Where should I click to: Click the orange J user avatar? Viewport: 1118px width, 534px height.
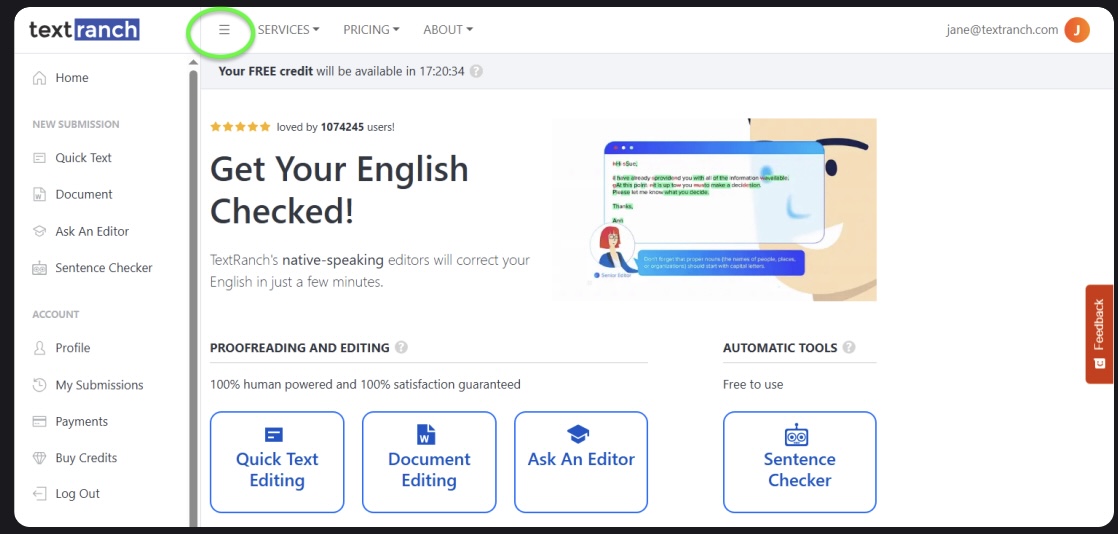coord(1077,30)
